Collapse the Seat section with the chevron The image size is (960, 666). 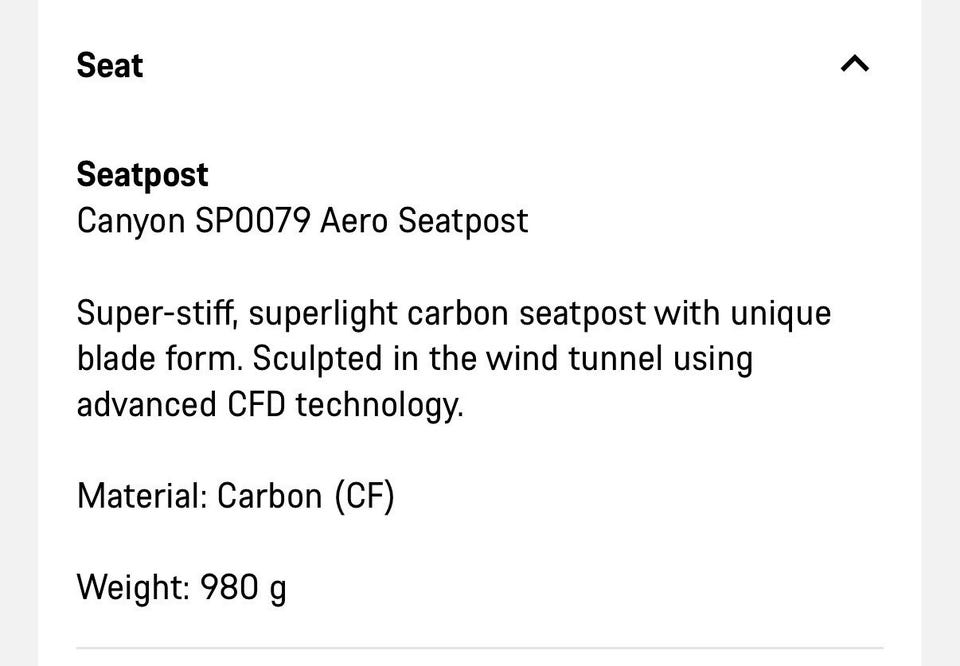855,64
